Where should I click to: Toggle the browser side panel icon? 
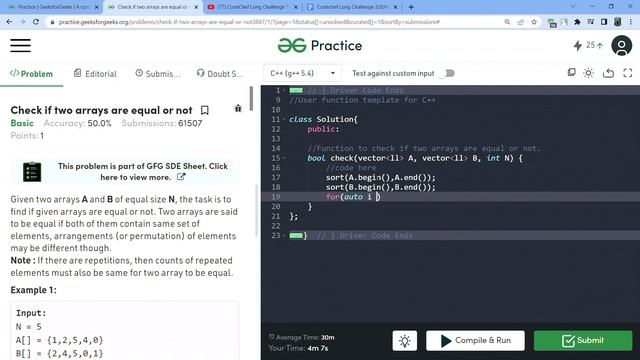pyautogui.click(x=604, y=22)
